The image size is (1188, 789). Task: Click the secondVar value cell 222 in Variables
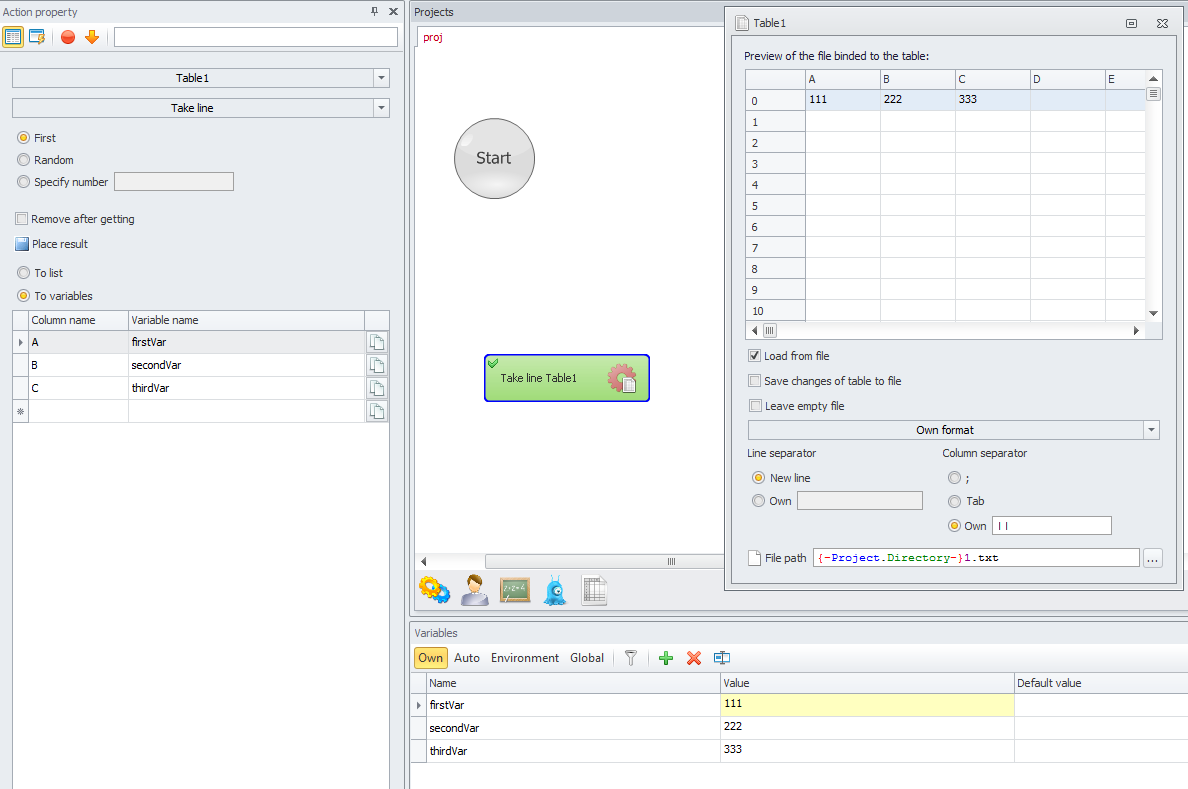click(868, 727)
